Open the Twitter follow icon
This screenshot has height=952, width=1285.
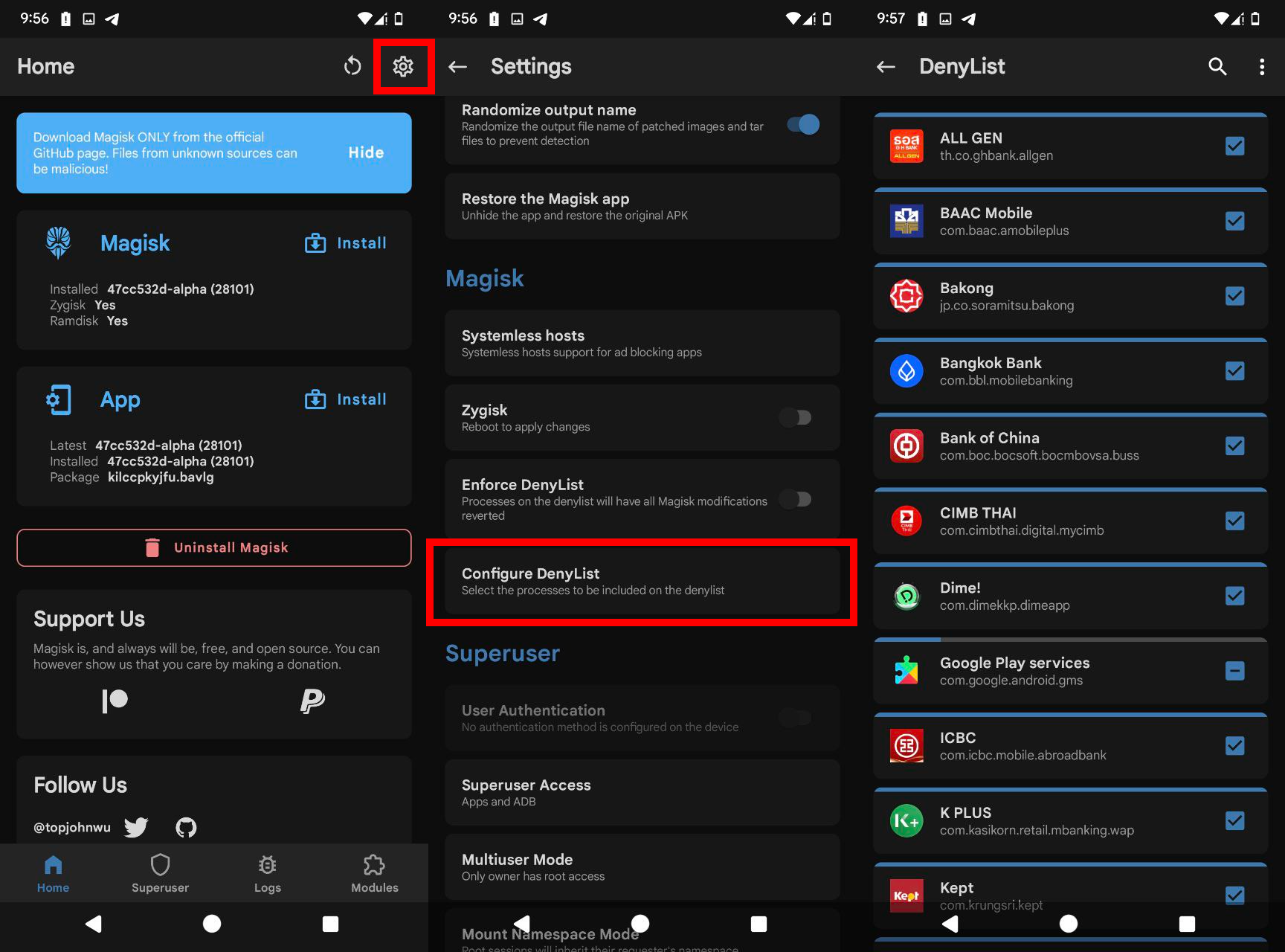136,827
